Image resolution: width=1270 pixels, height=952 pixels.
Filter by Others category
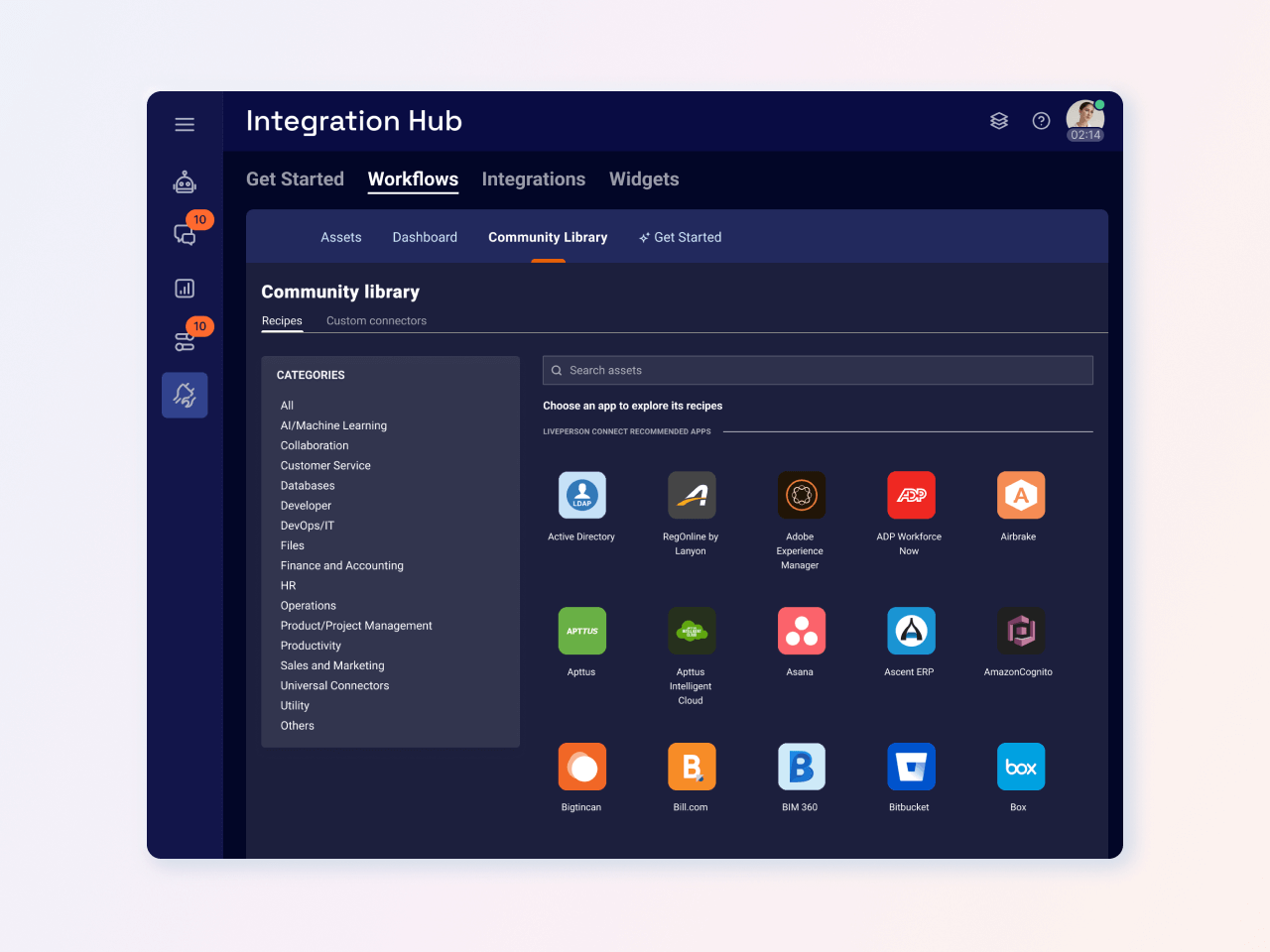[297, 726]
